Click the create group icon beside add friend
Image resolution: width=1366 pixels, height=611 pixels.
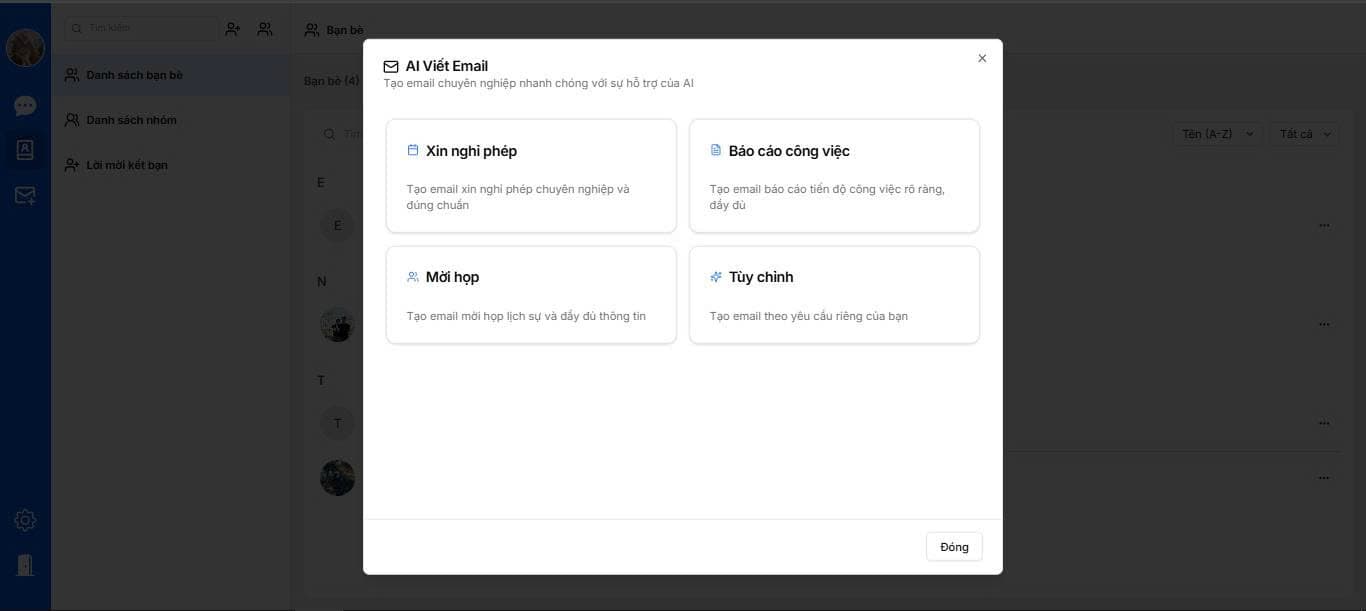265,29
